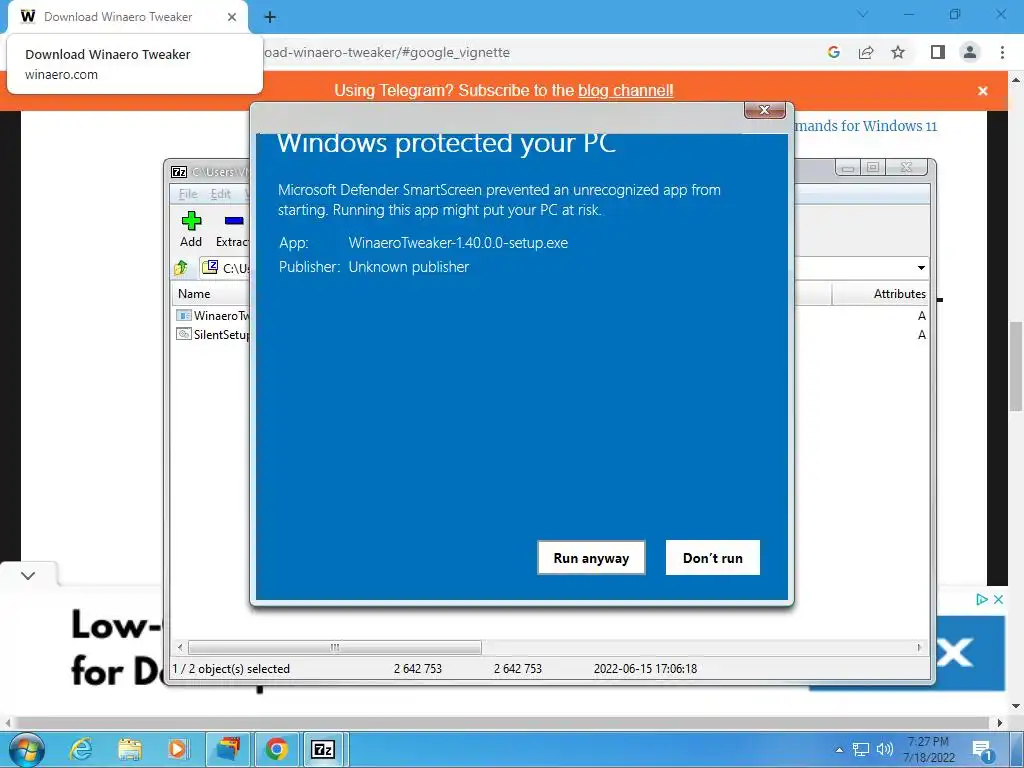Open the blog channel link
Screen dimensions: 1024x768
coord(625,90)
